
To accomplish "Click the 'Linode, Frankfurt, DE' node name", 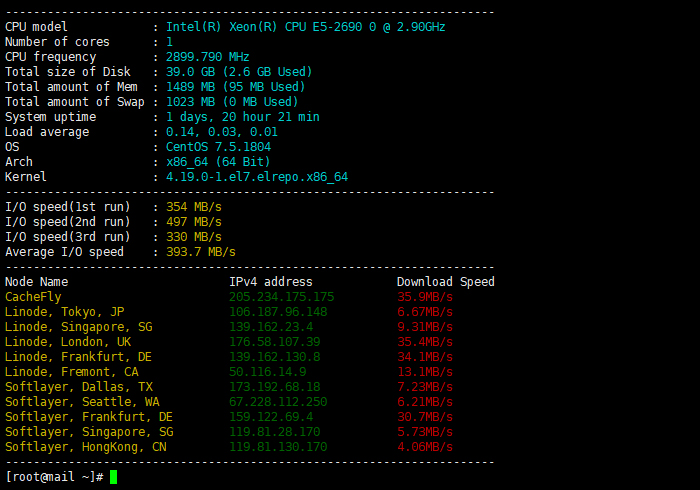I will [78, 357].
